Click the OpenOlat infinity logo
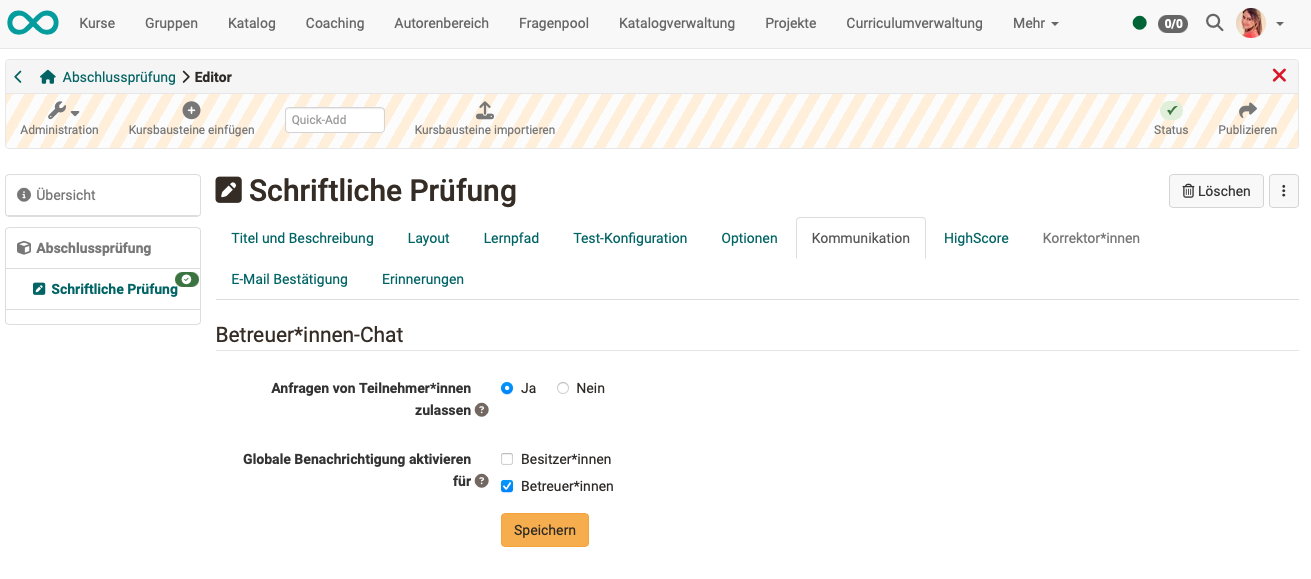The width and height of the screenshot is (1311, 579). point(33,23)
